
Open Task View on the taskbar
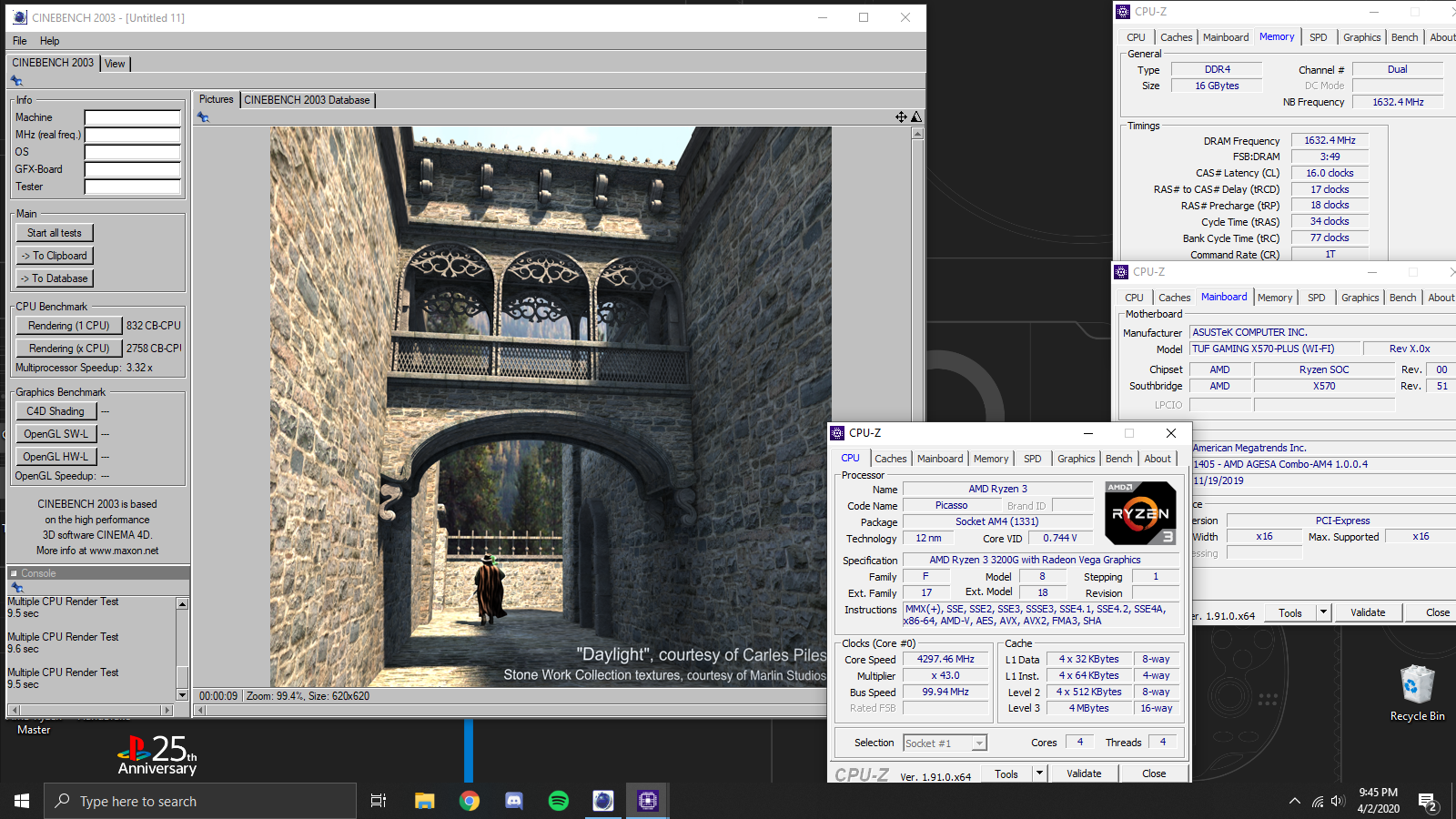coord(379,801)
